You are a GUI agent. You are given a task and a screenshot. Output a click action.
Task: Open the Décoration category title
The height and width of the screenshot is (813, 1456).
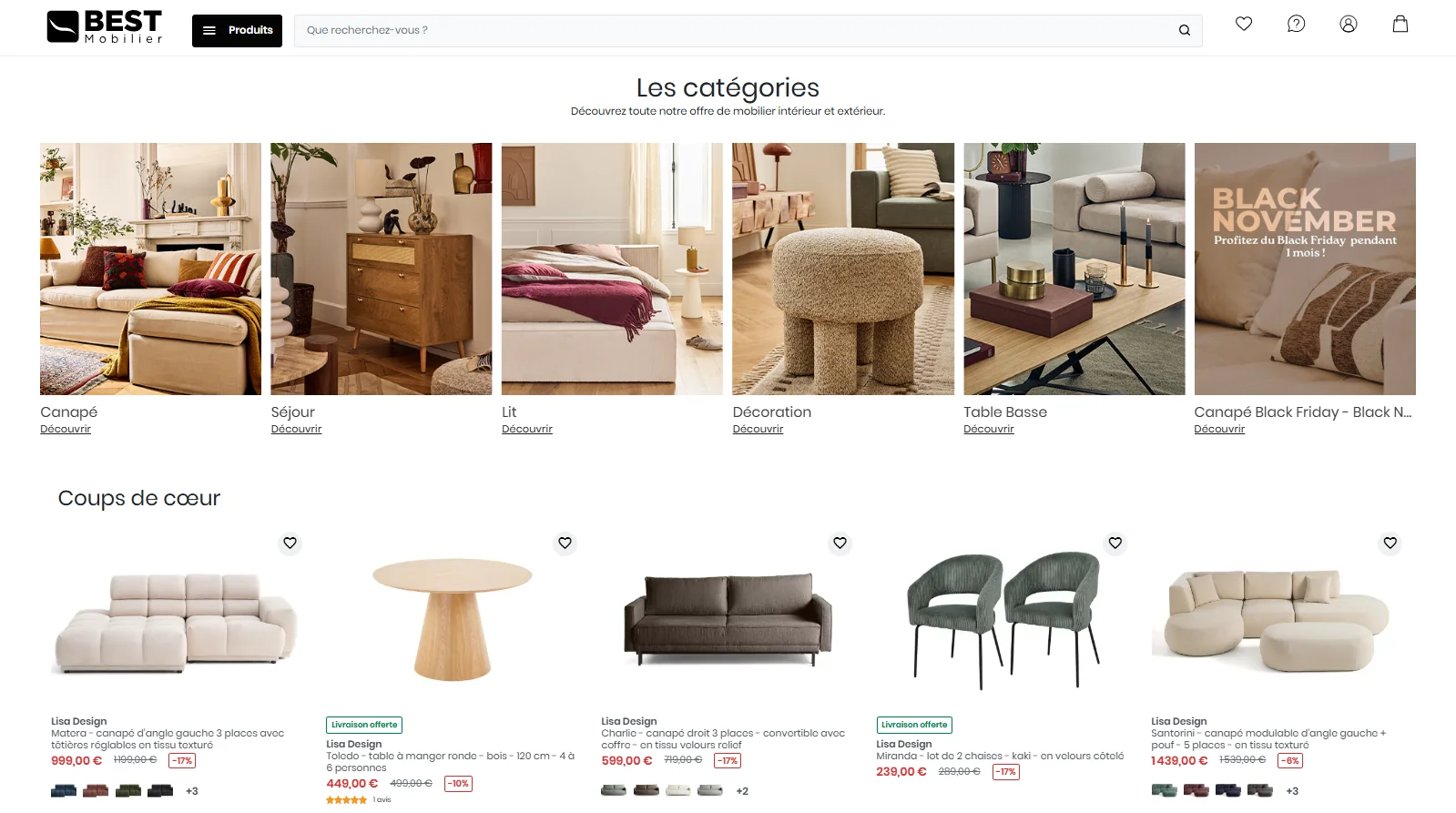pyautogui.click(x=771, y=412)
